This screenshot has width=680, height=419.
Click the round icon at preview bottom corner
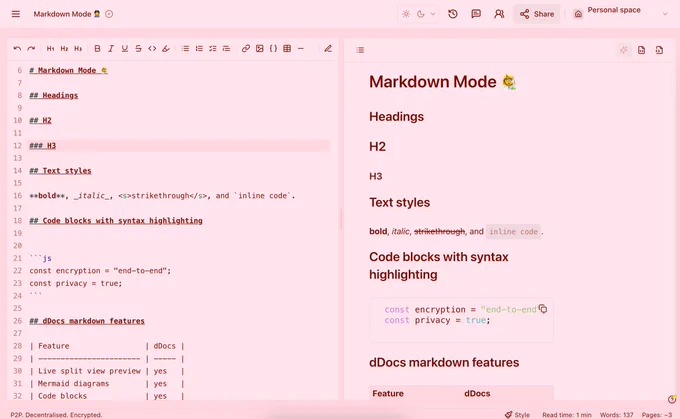(x=672, y=399)
